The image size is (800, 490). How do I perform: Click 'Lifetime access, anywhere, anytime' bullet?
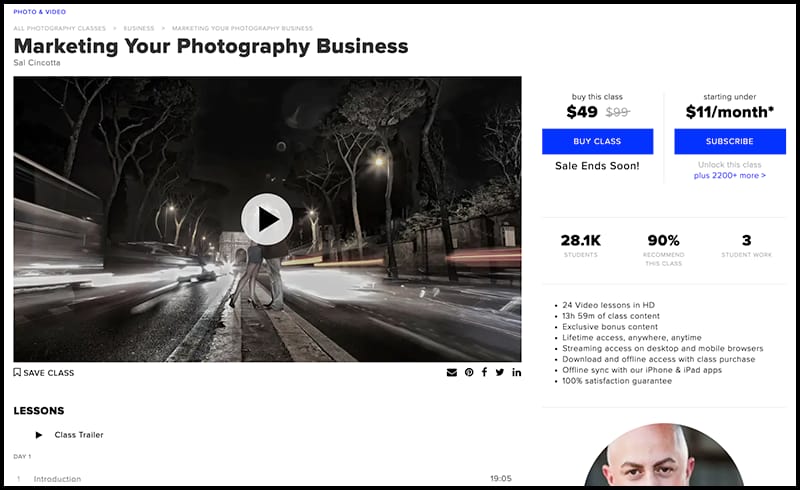(x=632, y=337)
